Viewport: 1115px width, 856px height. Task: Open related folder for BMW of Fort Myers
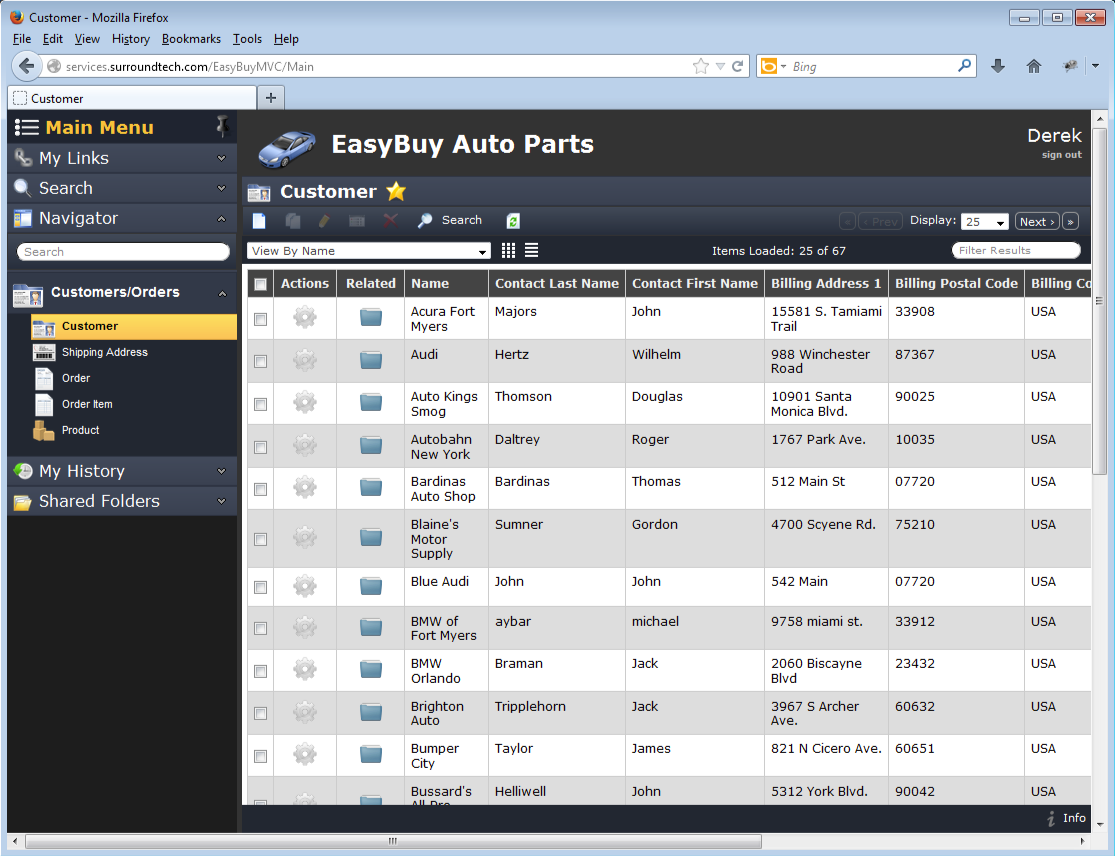point(370,627)
